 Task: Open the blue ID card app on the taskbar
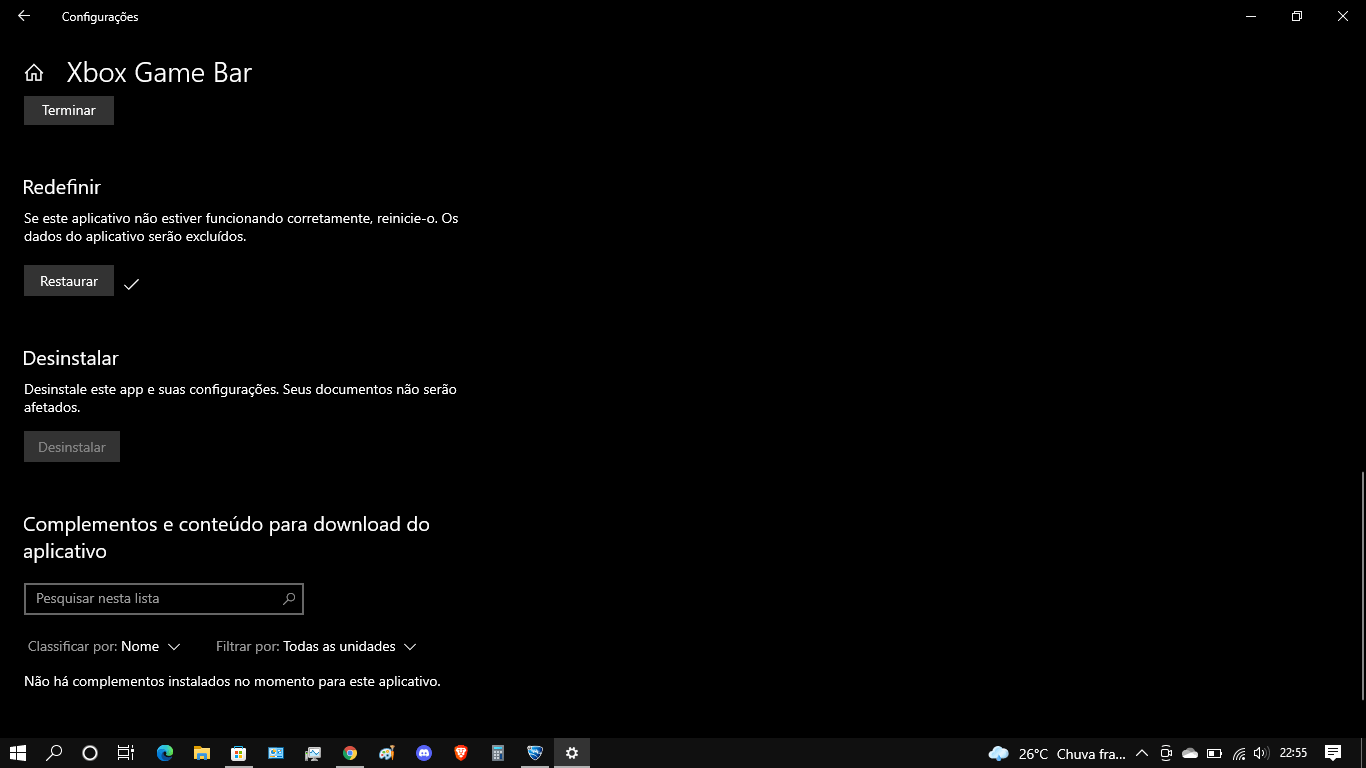(x=276, y=753)
